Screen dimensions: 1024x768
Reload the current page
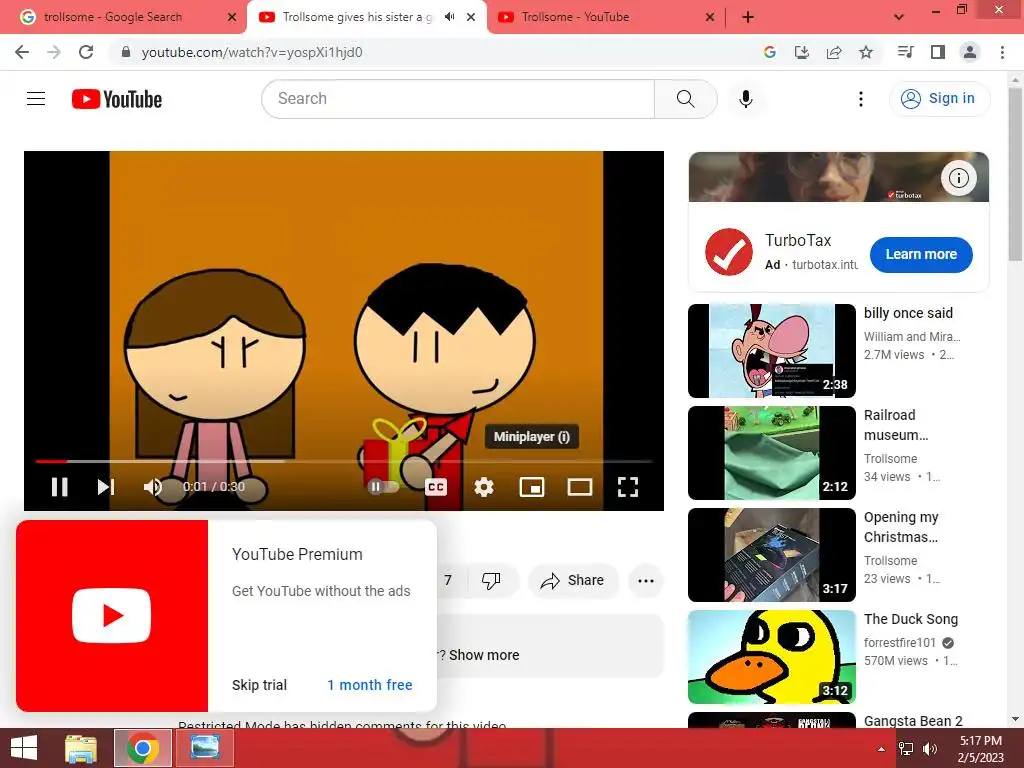(86, 52)
